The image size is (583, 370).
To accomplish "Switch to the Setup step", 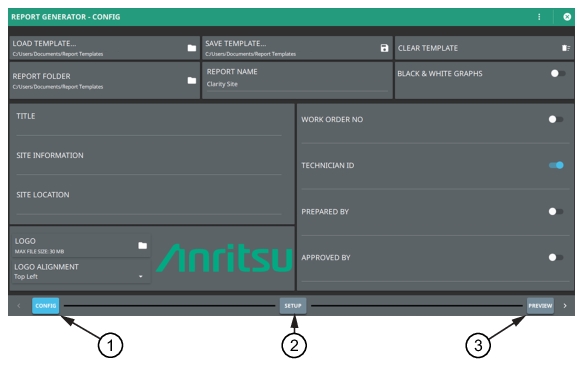I will pos(293,306).
